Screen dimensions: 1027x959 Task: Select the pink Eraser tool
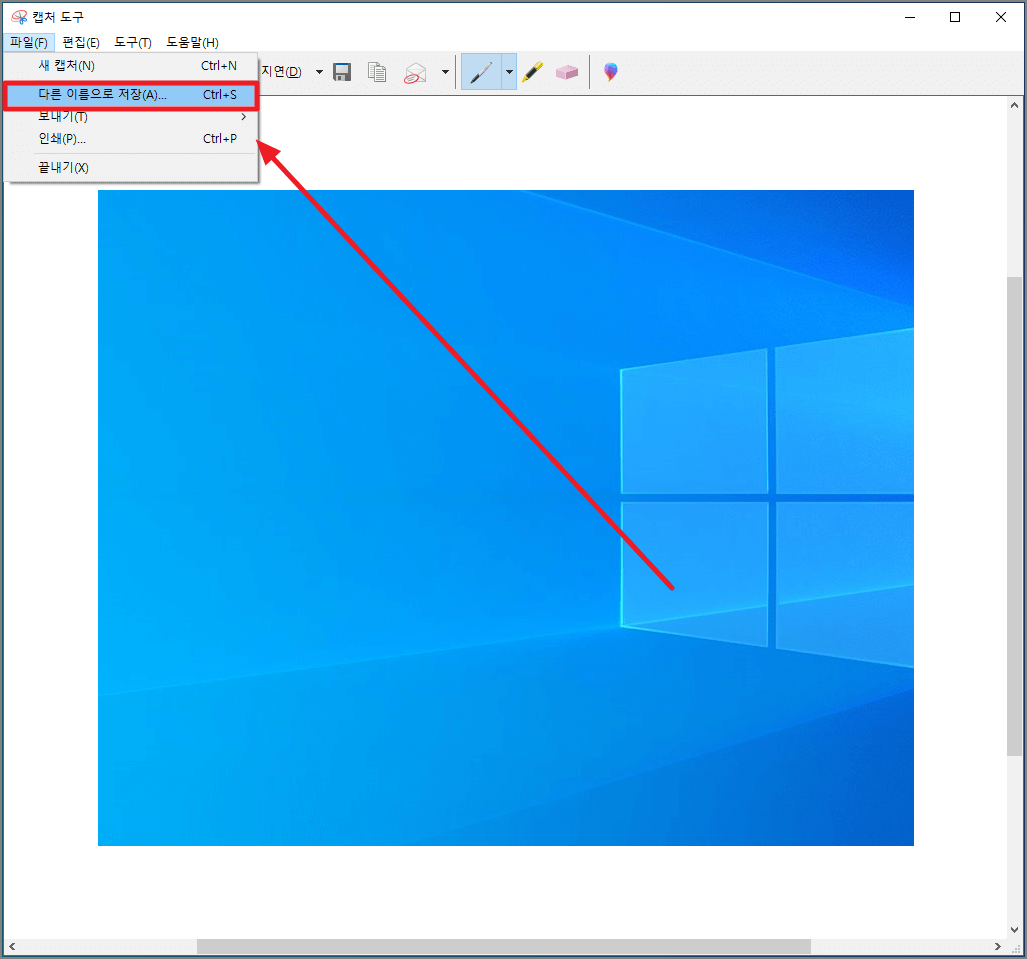[567, 72]
